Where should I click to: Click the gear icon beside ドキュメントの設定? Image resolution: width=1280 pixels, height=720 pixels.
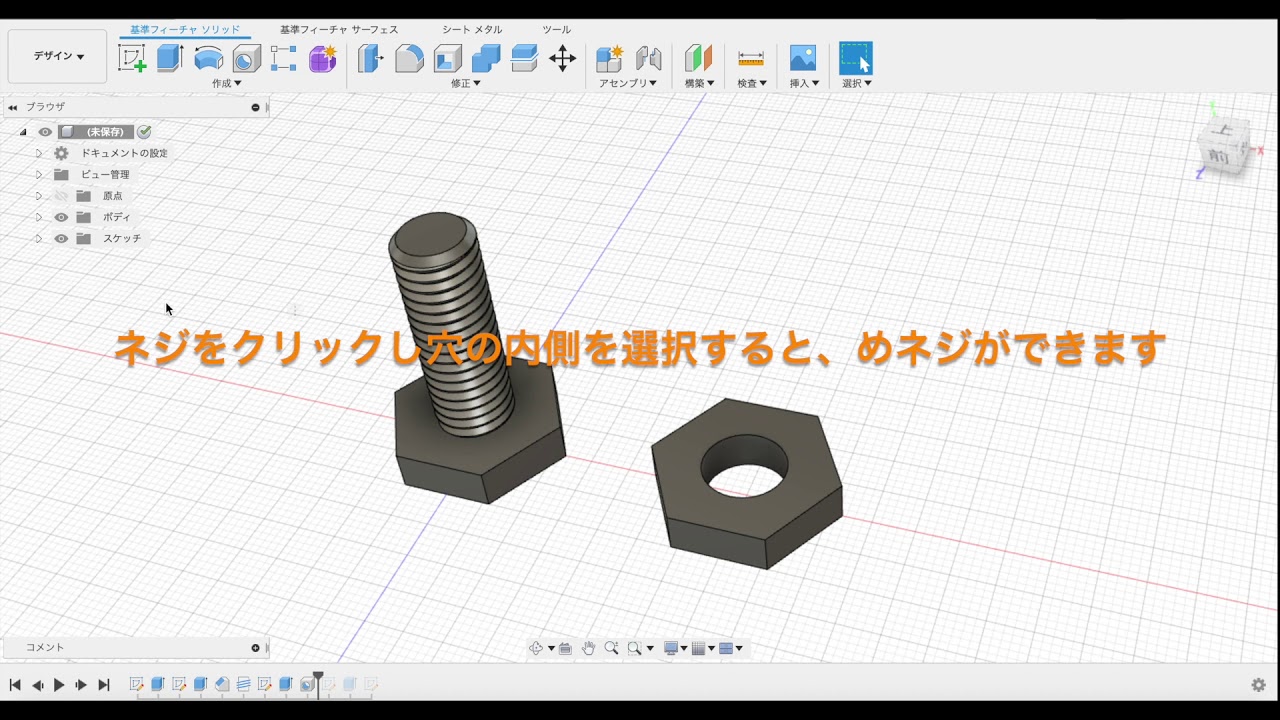pos(61,153)
